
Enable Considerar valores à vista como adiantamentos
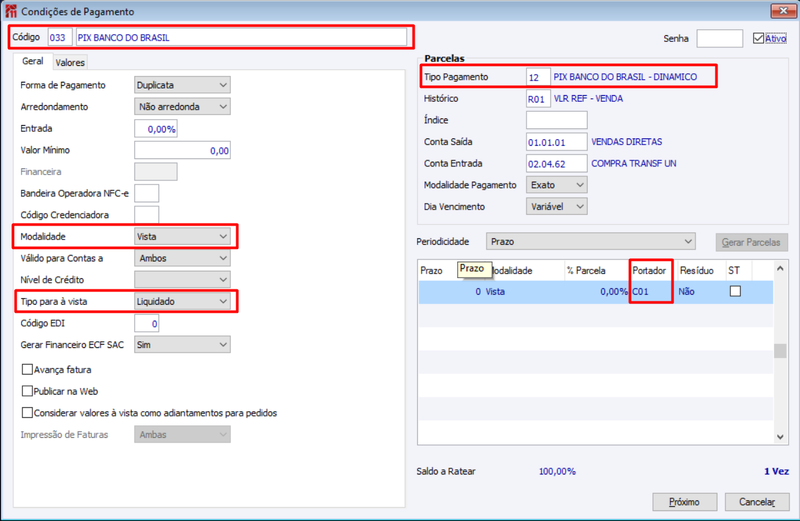tap(27, 413)
